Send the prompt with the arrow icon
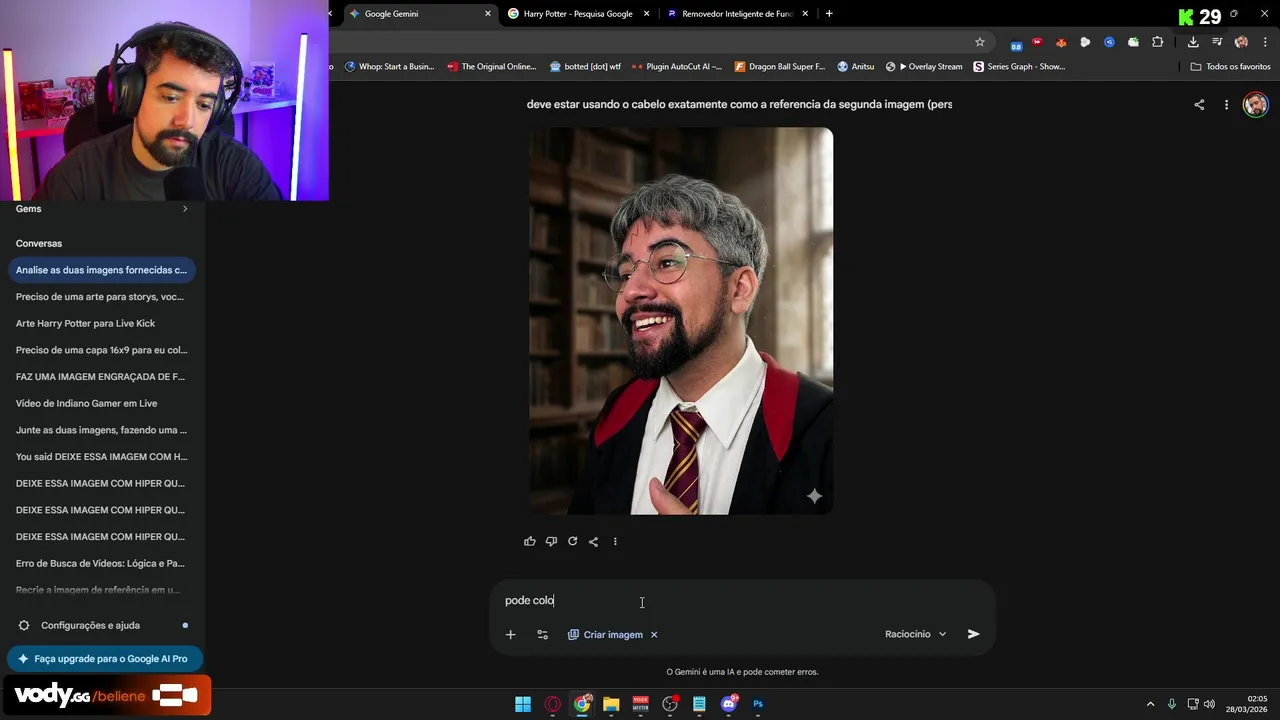This screenshot has width=1280, height=720. pos(973,634)
